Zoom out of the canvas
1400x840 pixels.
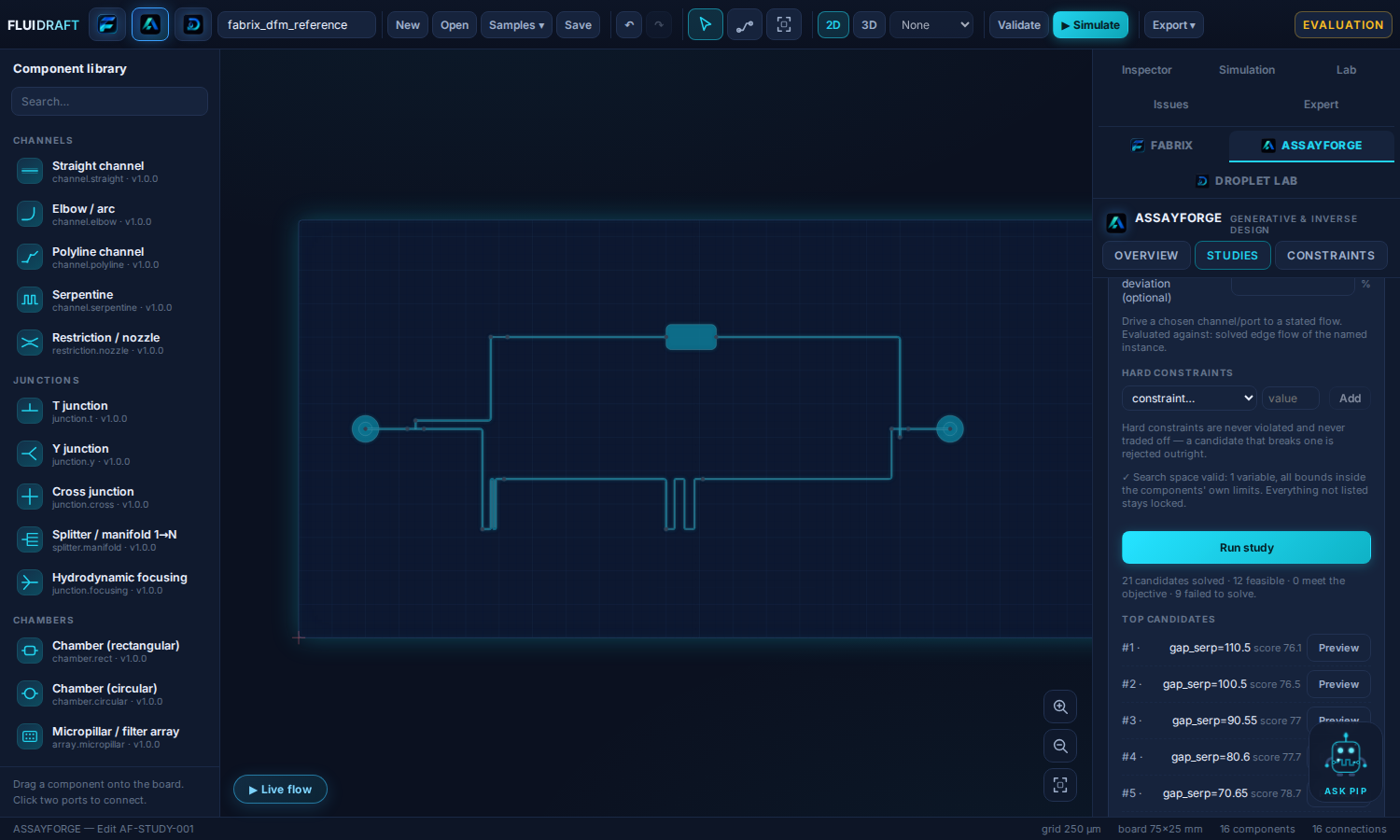pos(1060,746)
